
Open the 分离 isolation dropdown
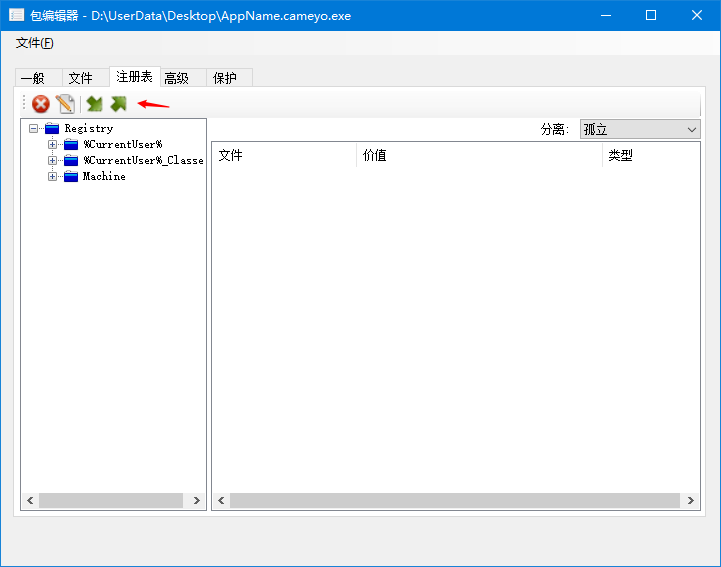coord(640,129)
